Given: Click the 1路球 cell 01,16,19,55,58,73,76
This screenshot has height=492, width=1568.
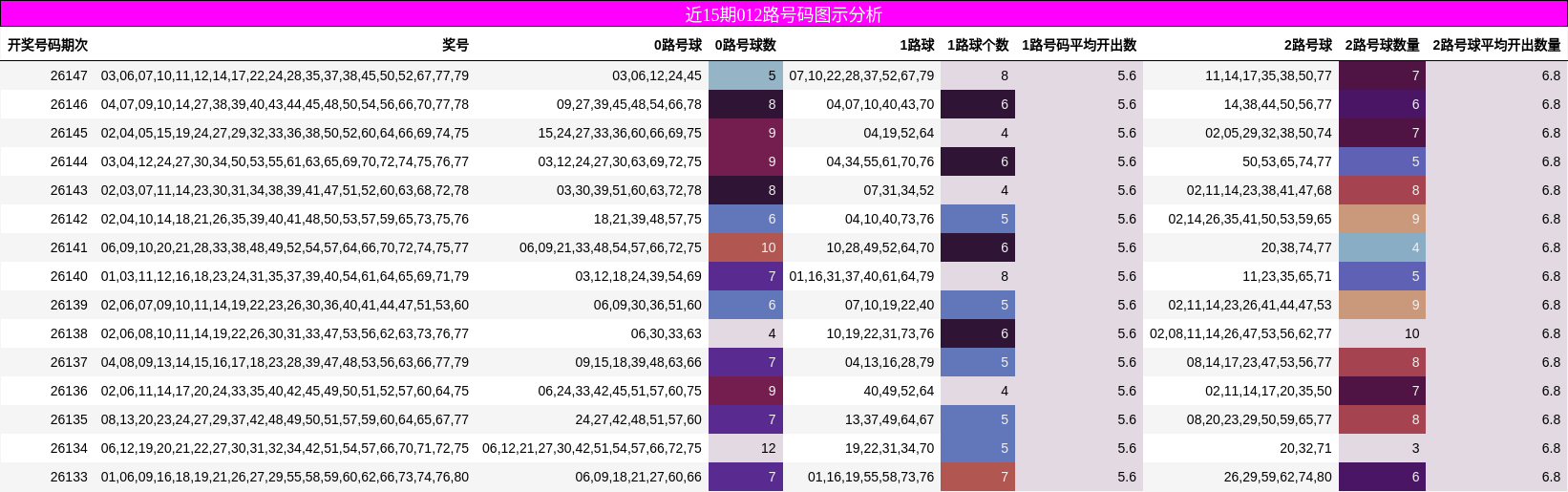Looking at the screenshot, I should tap(871, 477).
